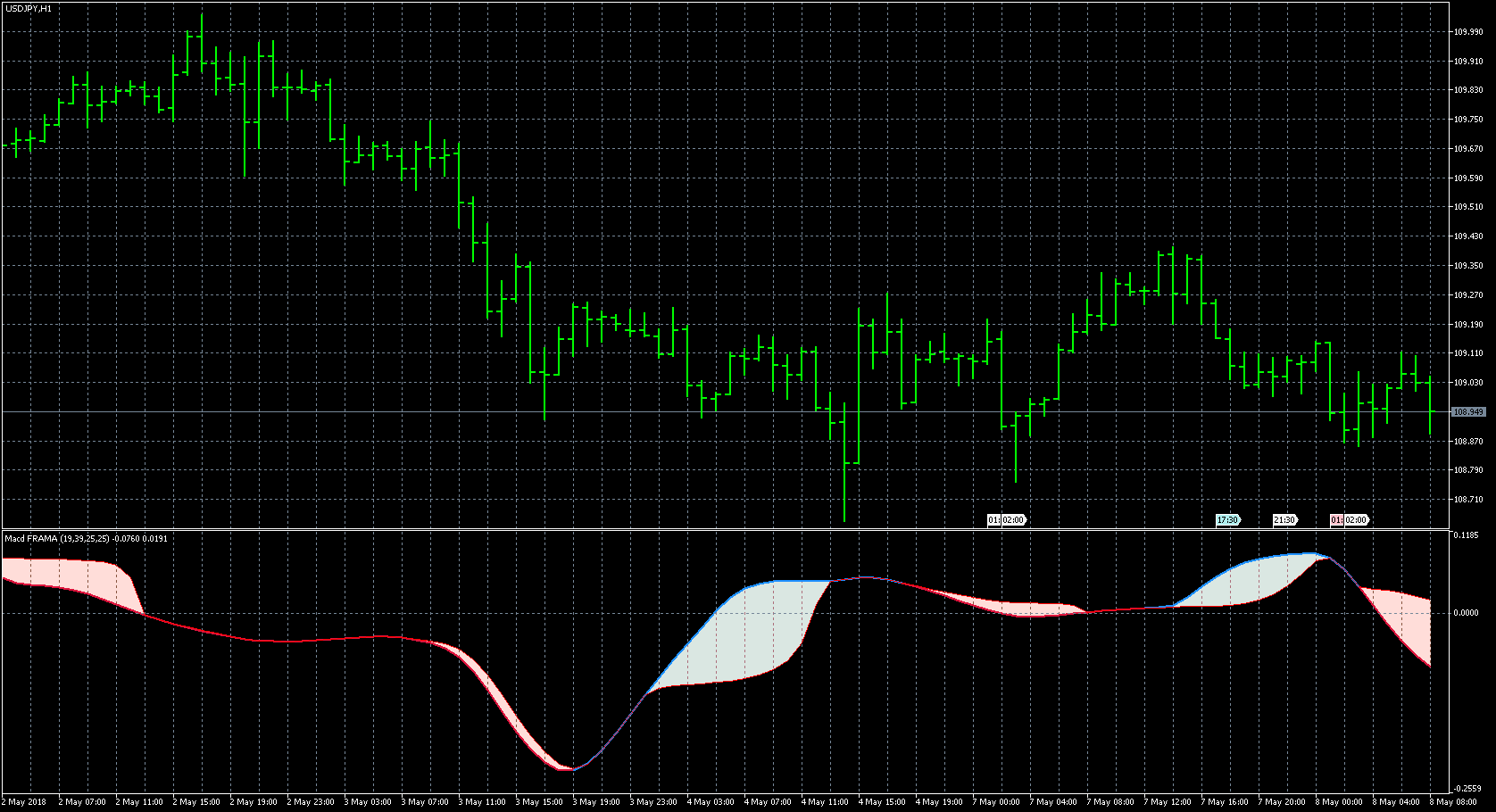Select the Macd FRAMA indicator label

[87, 538]
